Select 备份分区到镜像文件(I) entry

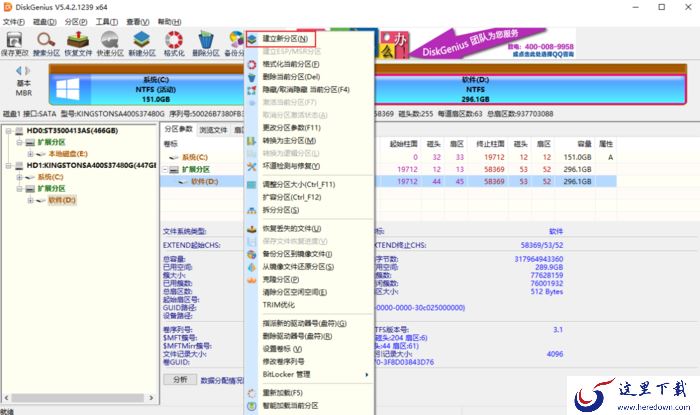[297, 254]
